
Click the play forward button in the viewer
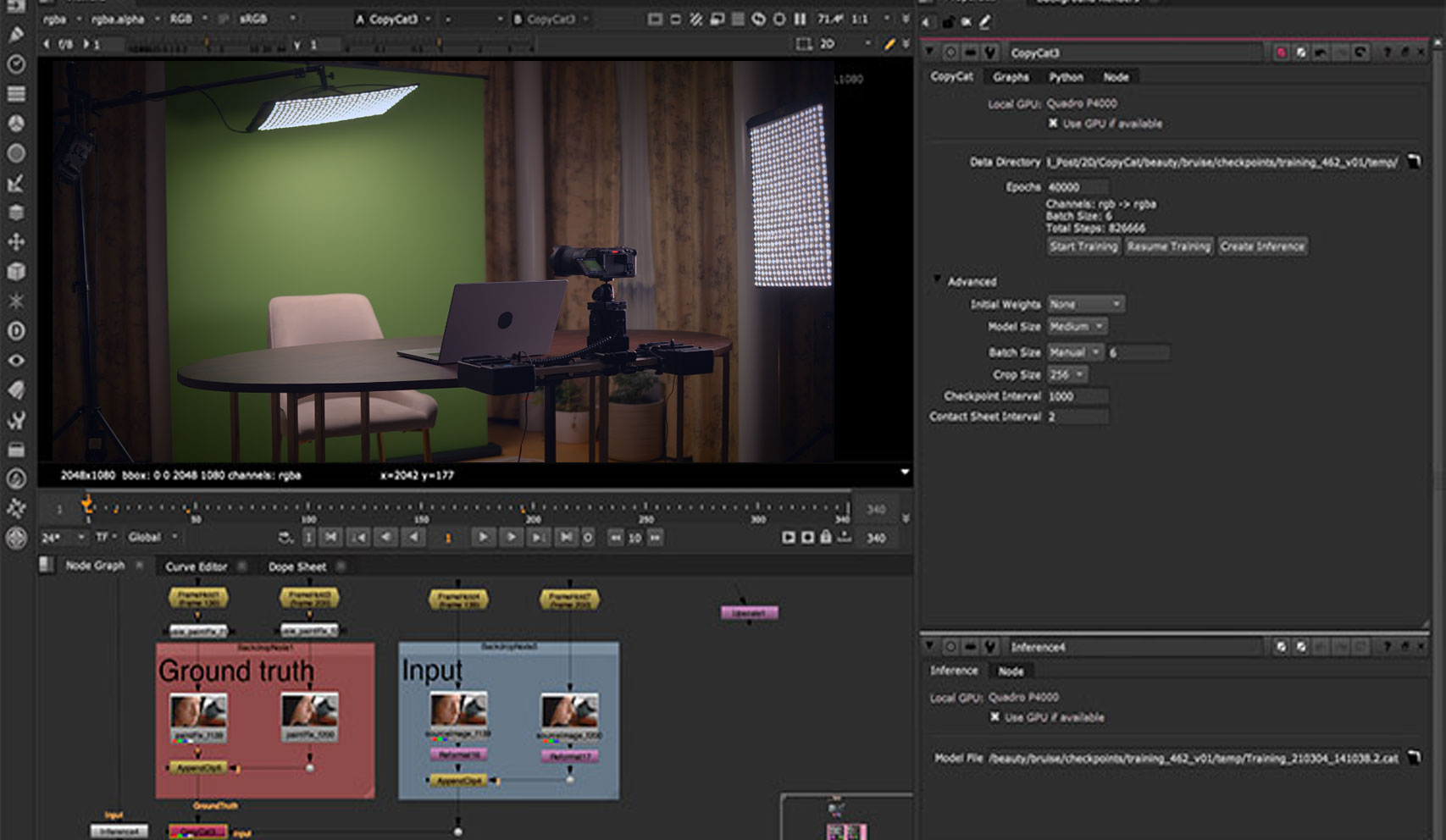click(x=483, y=537)
